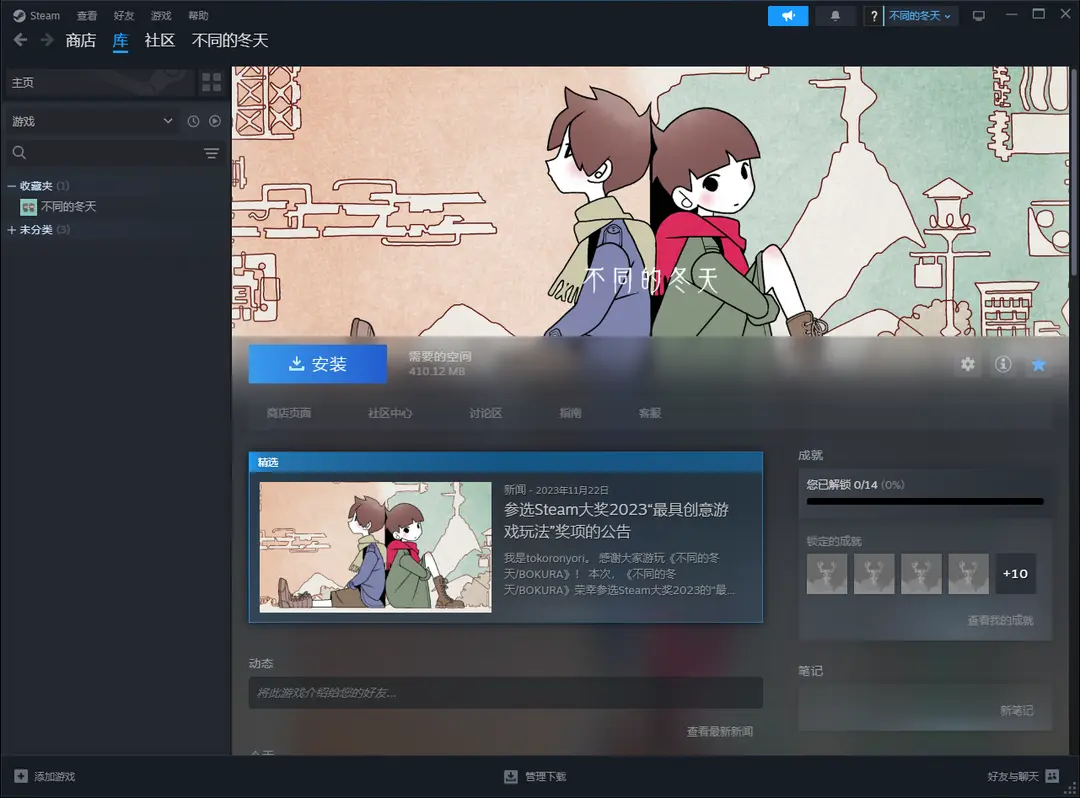This screenshot has width=1080, height=798.
Task: Click 查看最新新闻 link
Action: [x=720, y=731]
